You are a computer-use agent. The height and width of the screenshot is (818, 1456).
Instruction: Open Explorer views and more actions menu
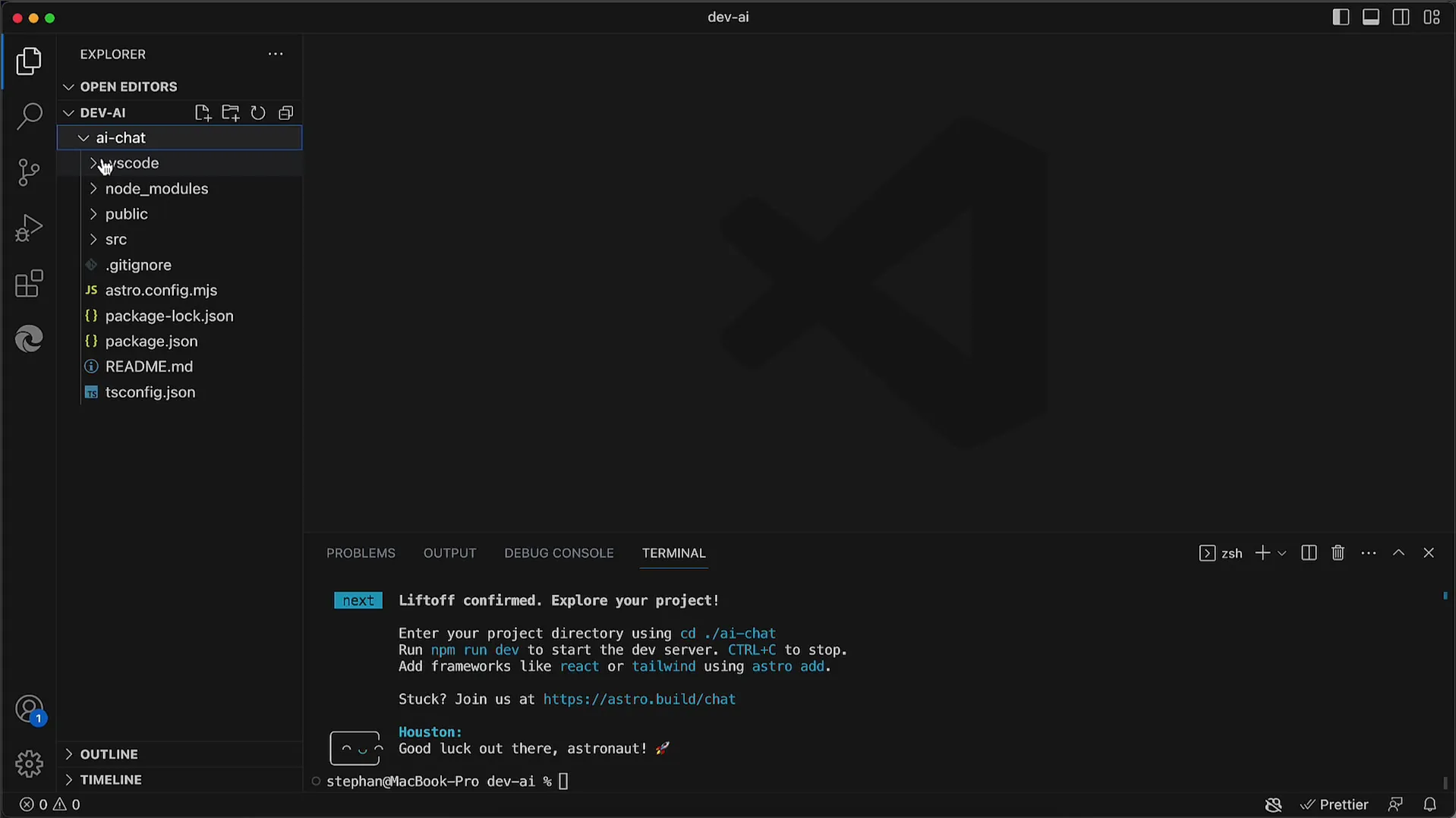coord(276,54)
